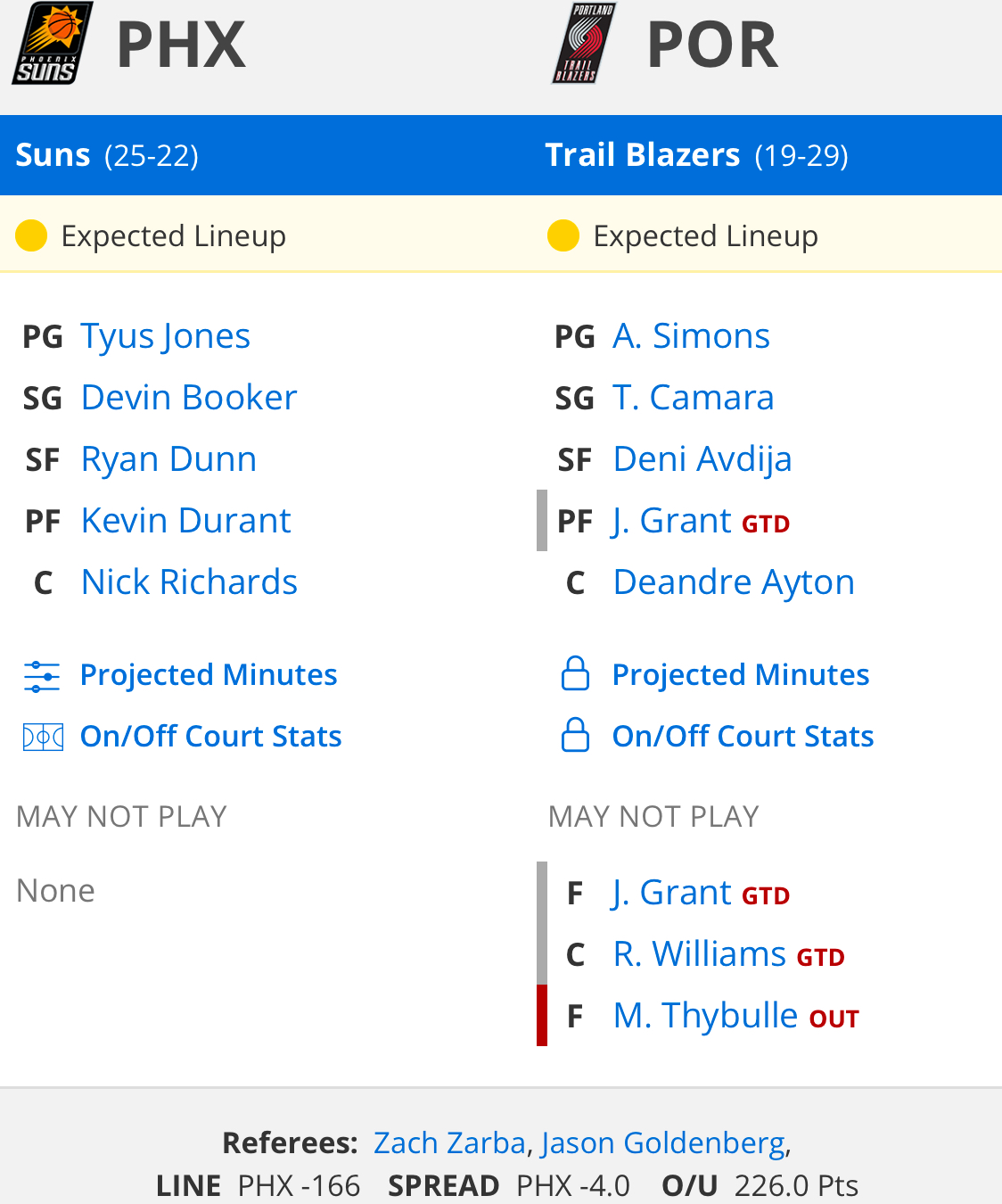Click M. Thybulle in may not play list
This screenshot has width=1002, height=1204.
pyautogui.click(x=704, y=1016)
